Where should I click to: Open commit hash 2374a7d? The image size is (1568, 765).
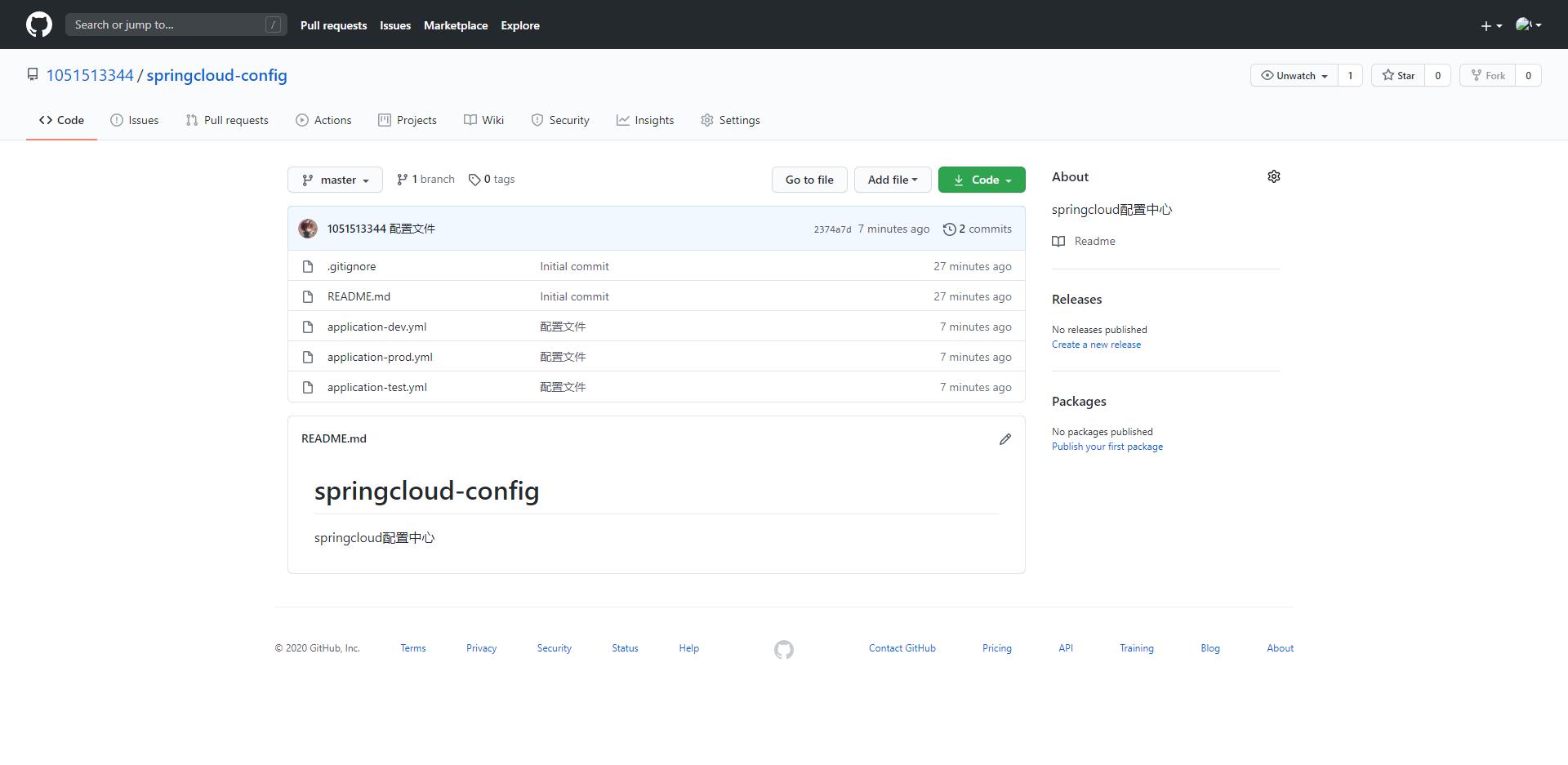[832, 229]
